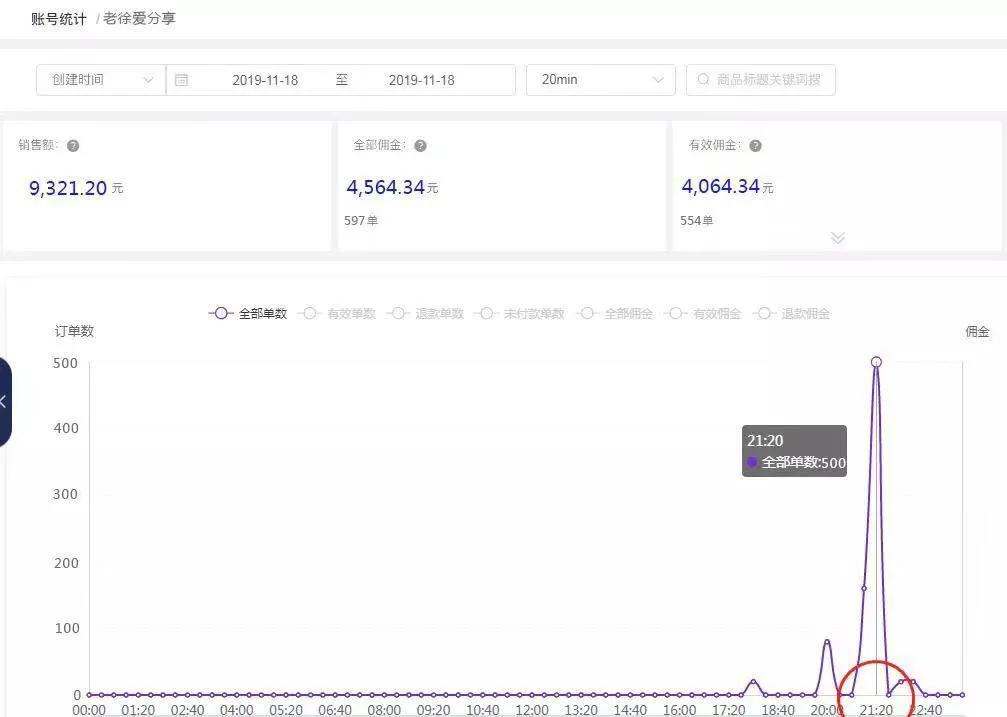Open the 20min interval dropdown

[600, 80]
